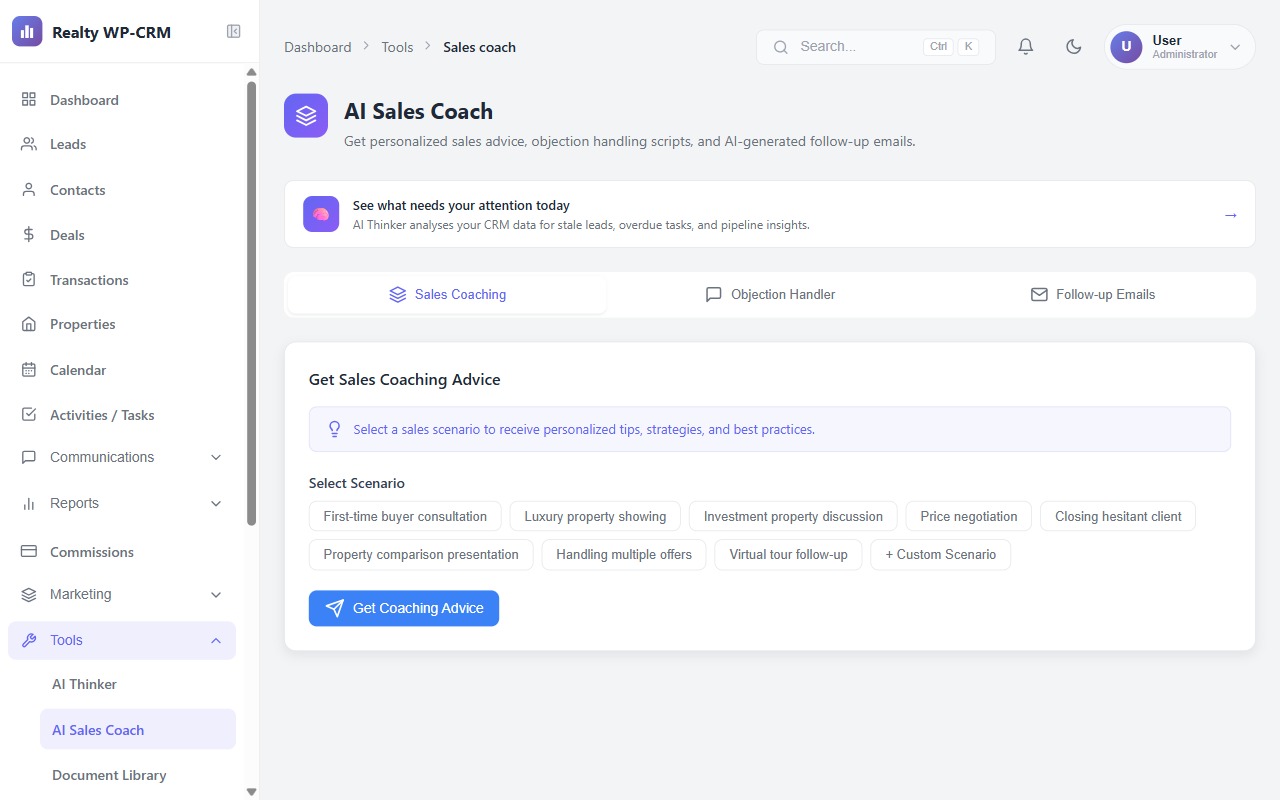Click the user avatar U circle
The image size is (1280, 800).
1126,47
